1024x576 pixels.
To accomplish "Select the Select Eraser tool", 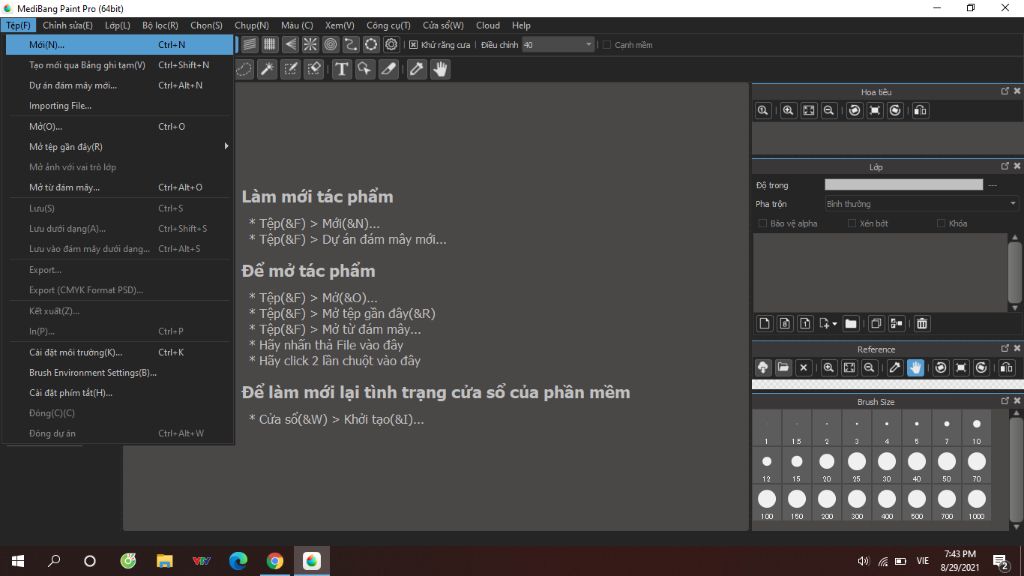I will tap(314, 69).
